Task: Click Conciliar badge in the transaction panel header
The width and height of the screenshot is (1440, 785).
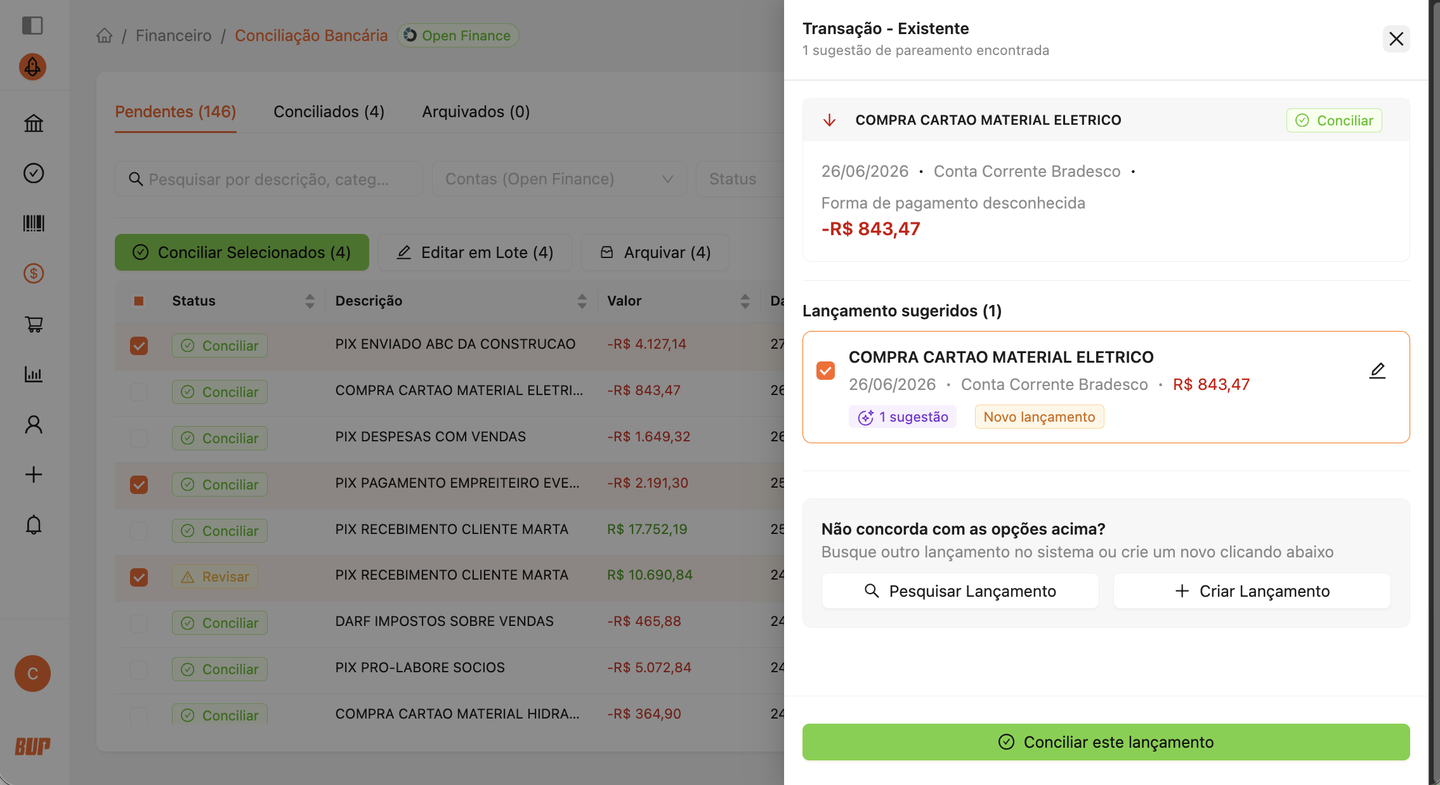Action: tap(1334, 121)
